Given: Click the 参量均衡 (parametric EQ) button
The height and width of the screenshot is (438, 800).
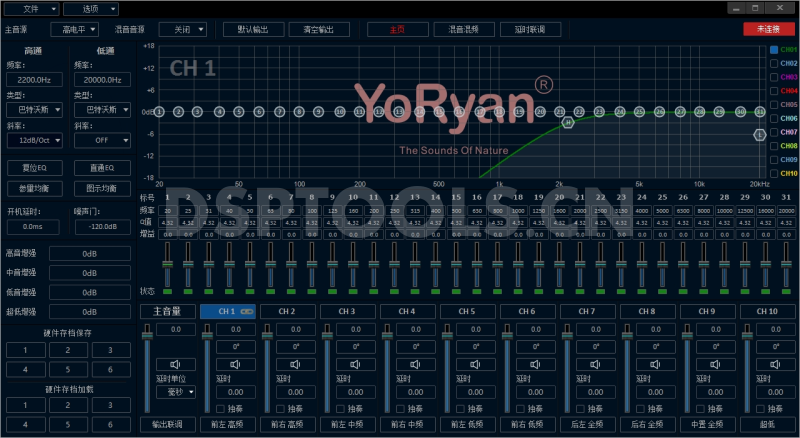Looking at the screenshot, I should (35, 188).
